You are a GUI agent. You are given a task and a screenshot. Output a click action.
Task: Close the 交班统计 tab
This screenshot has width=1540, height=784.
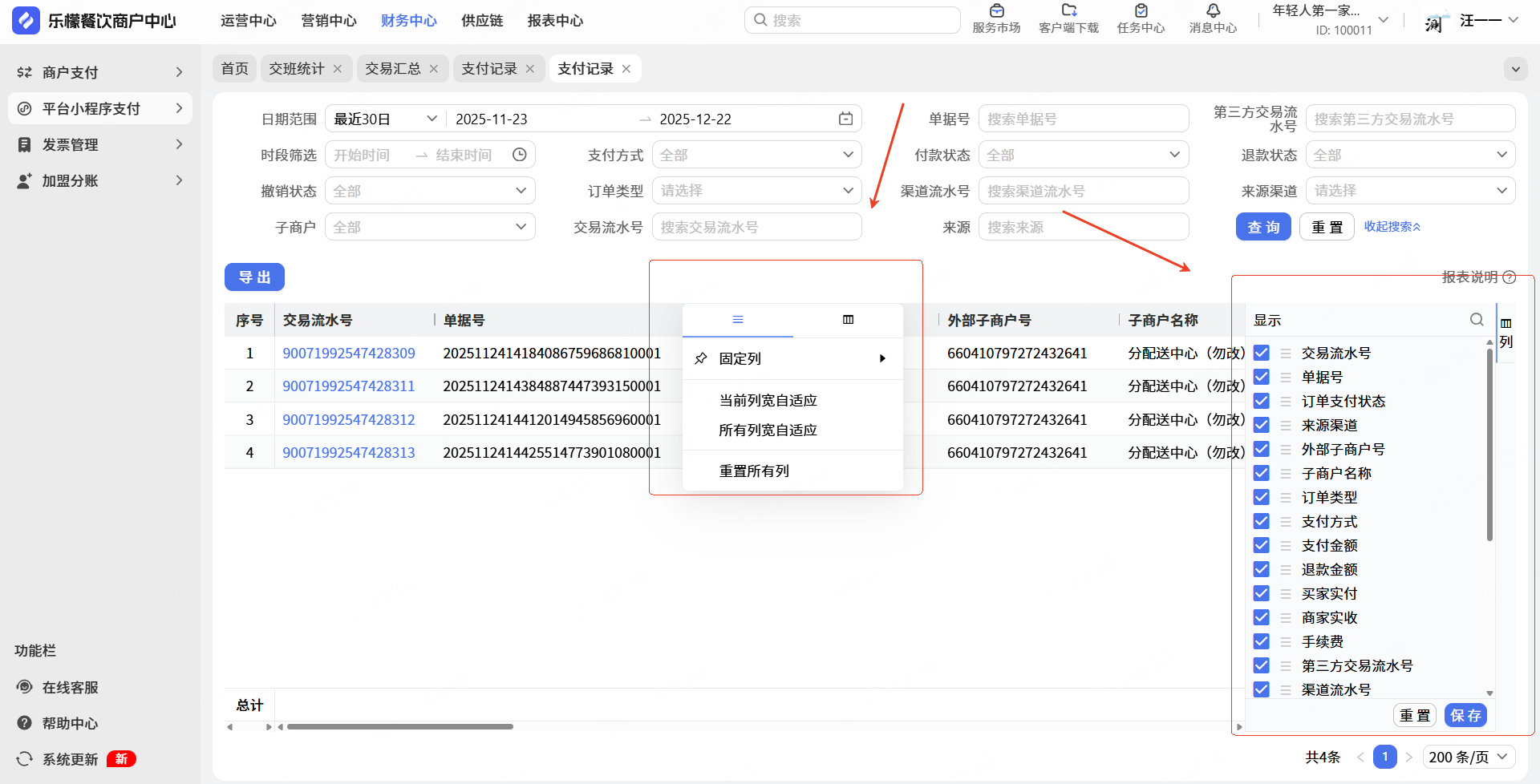click(338, 69)
